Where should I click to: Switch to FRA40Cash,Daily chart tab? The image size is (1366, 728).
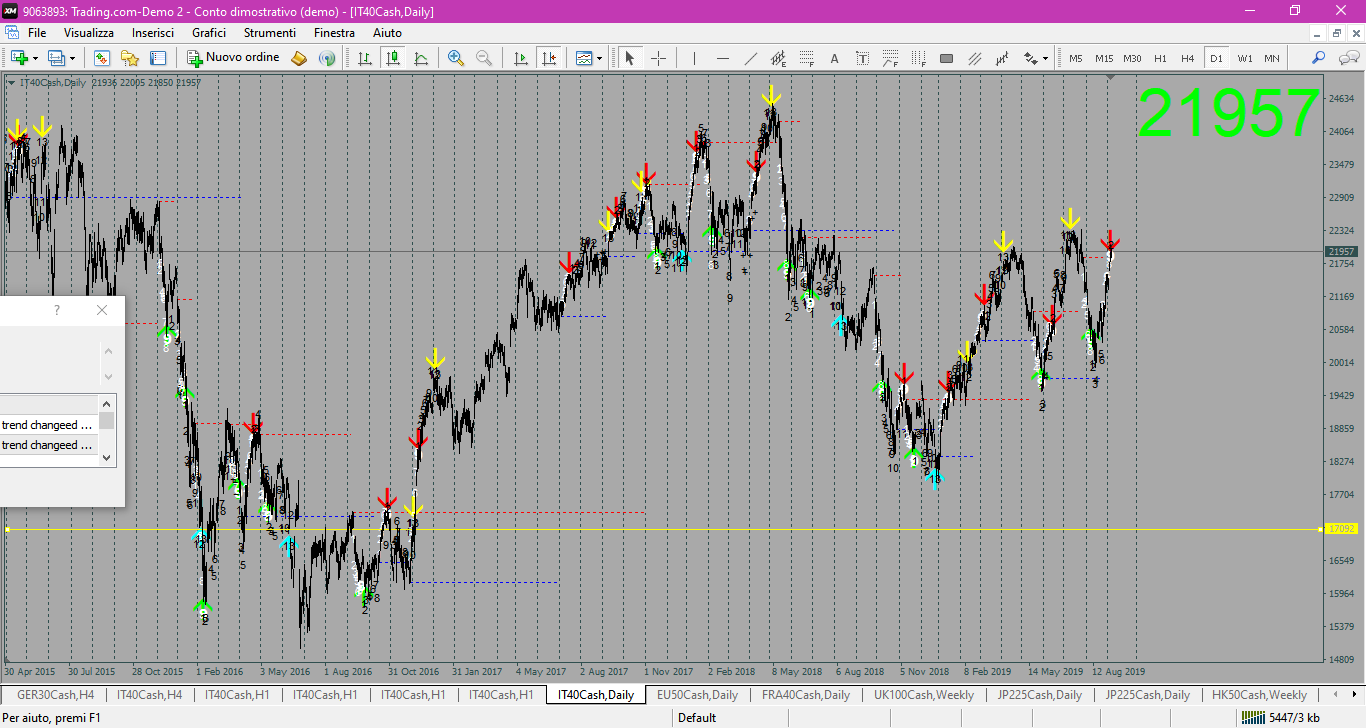click(805, 695)
